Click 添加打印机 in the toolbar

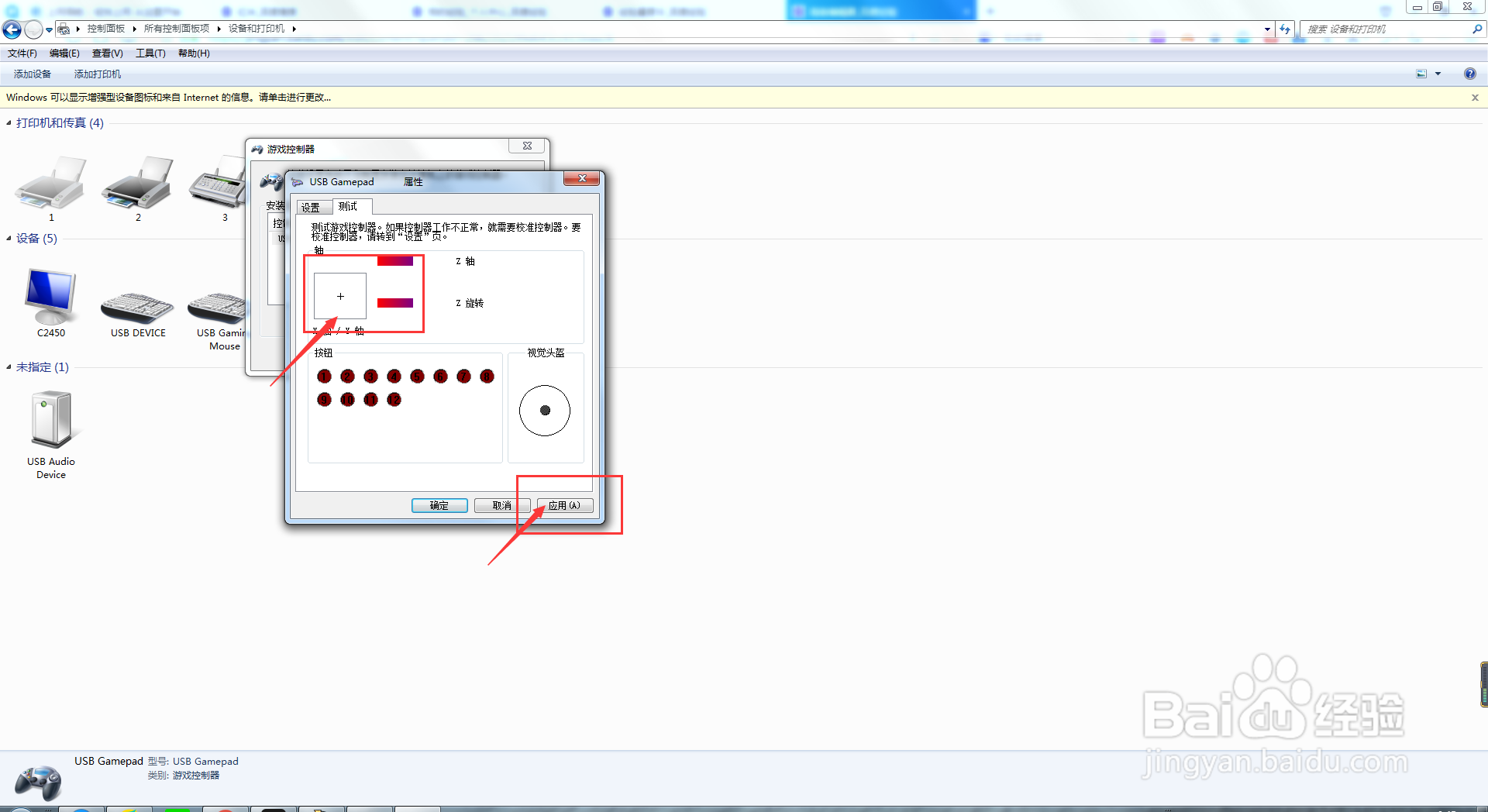[98, 74]
